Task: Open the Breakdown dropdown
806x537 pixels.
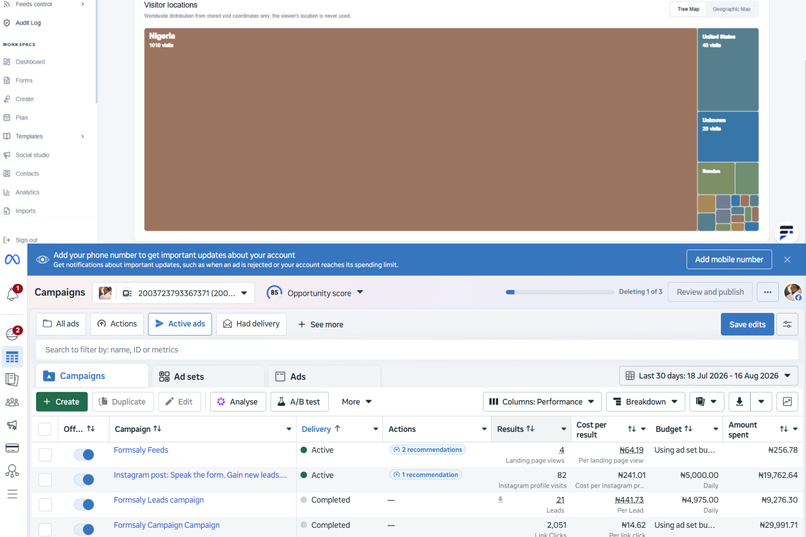Action: [x=646, y=401]
